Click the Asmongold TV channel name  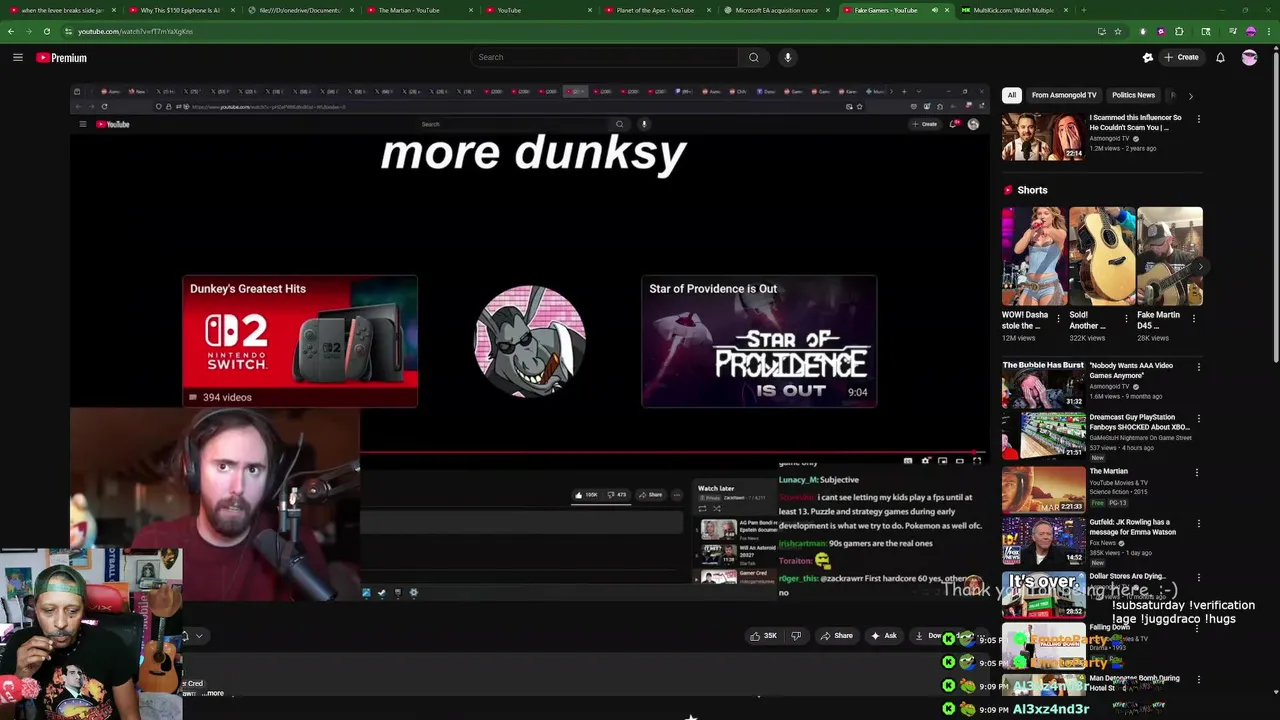tap(1110, 138)
